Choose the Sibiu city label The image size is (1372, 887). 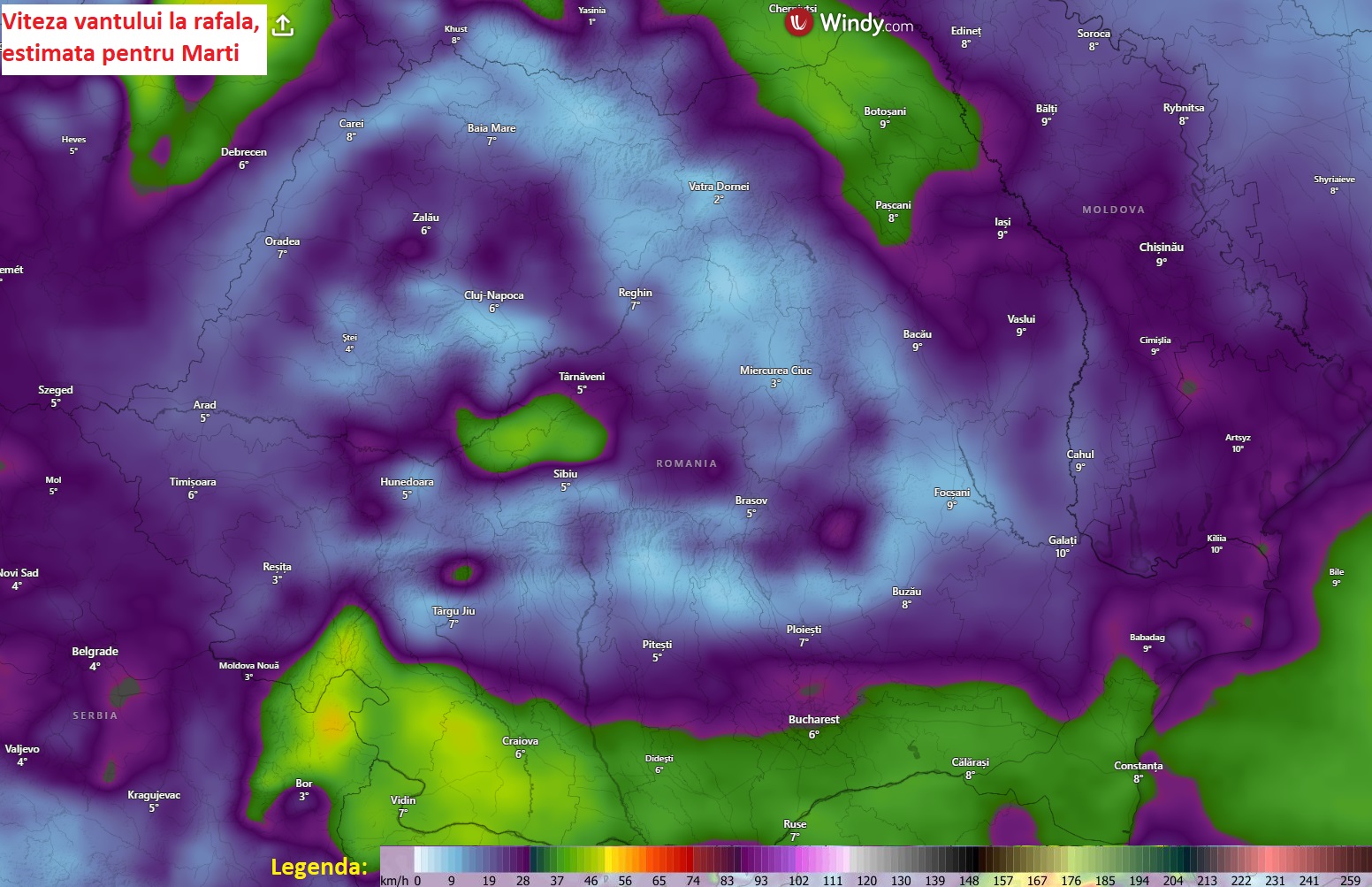[x=565, y=474]
